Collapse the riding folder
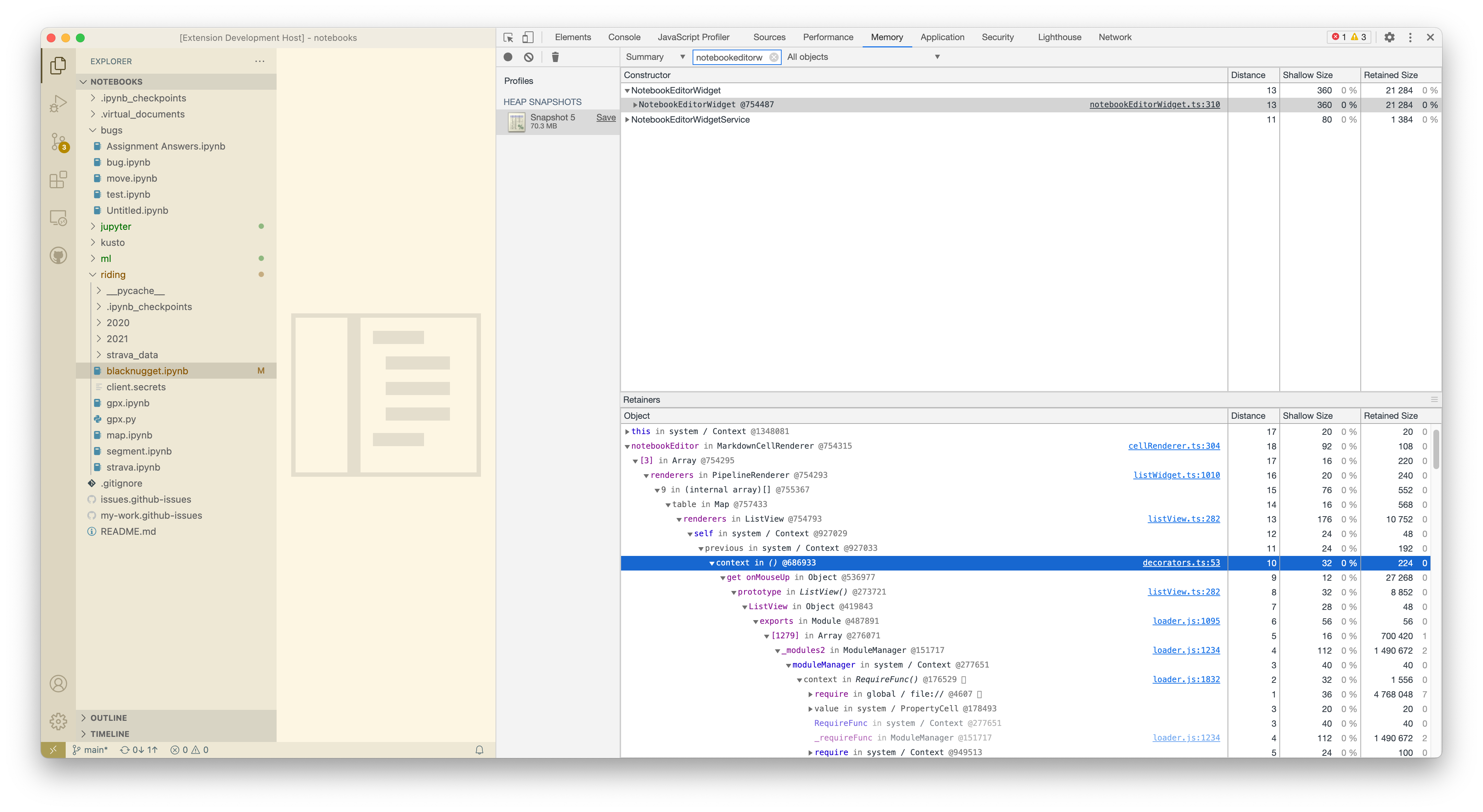Image resolution: width=1483 pixels, height=812 pixels. (93, 275)
